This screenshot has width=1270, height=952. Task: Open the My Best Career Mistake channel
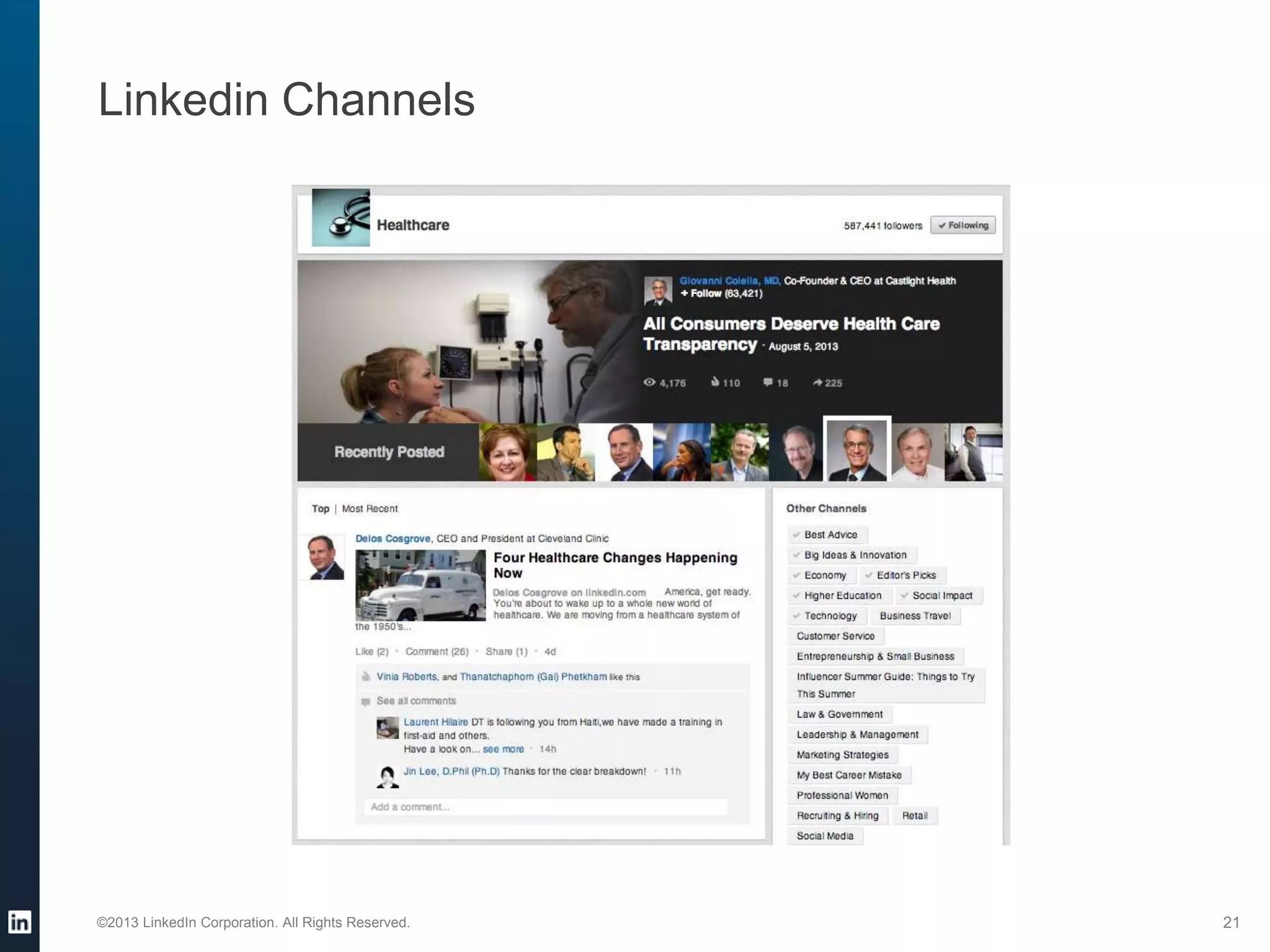[850, 775]
